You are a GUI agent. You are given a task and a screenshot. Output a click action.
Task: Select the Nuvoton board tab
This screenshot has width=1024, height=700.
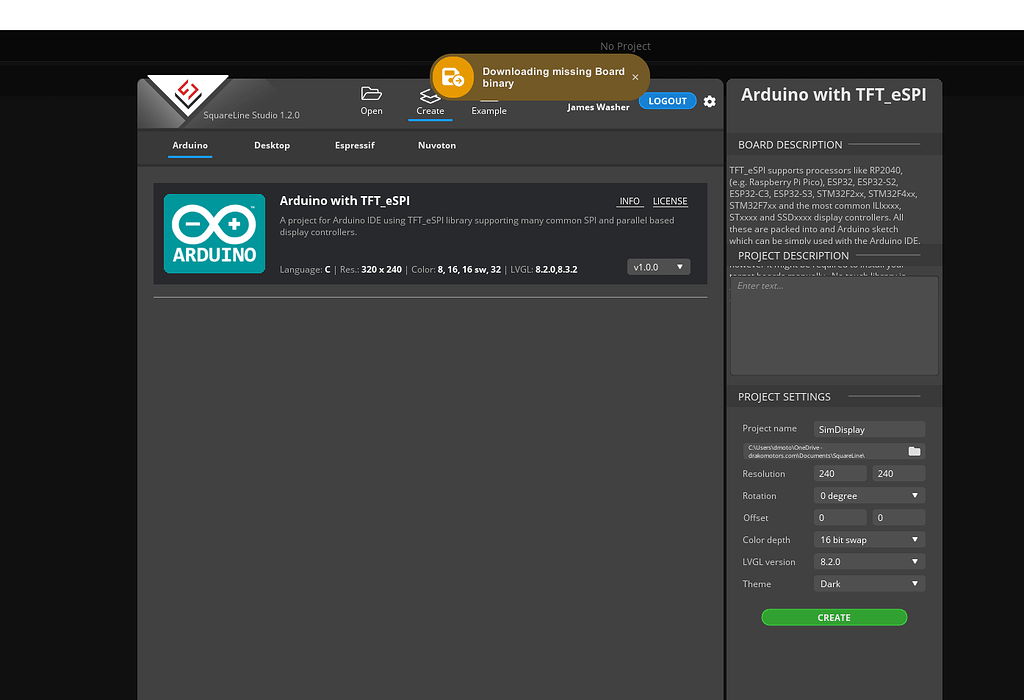pos(436,145)
